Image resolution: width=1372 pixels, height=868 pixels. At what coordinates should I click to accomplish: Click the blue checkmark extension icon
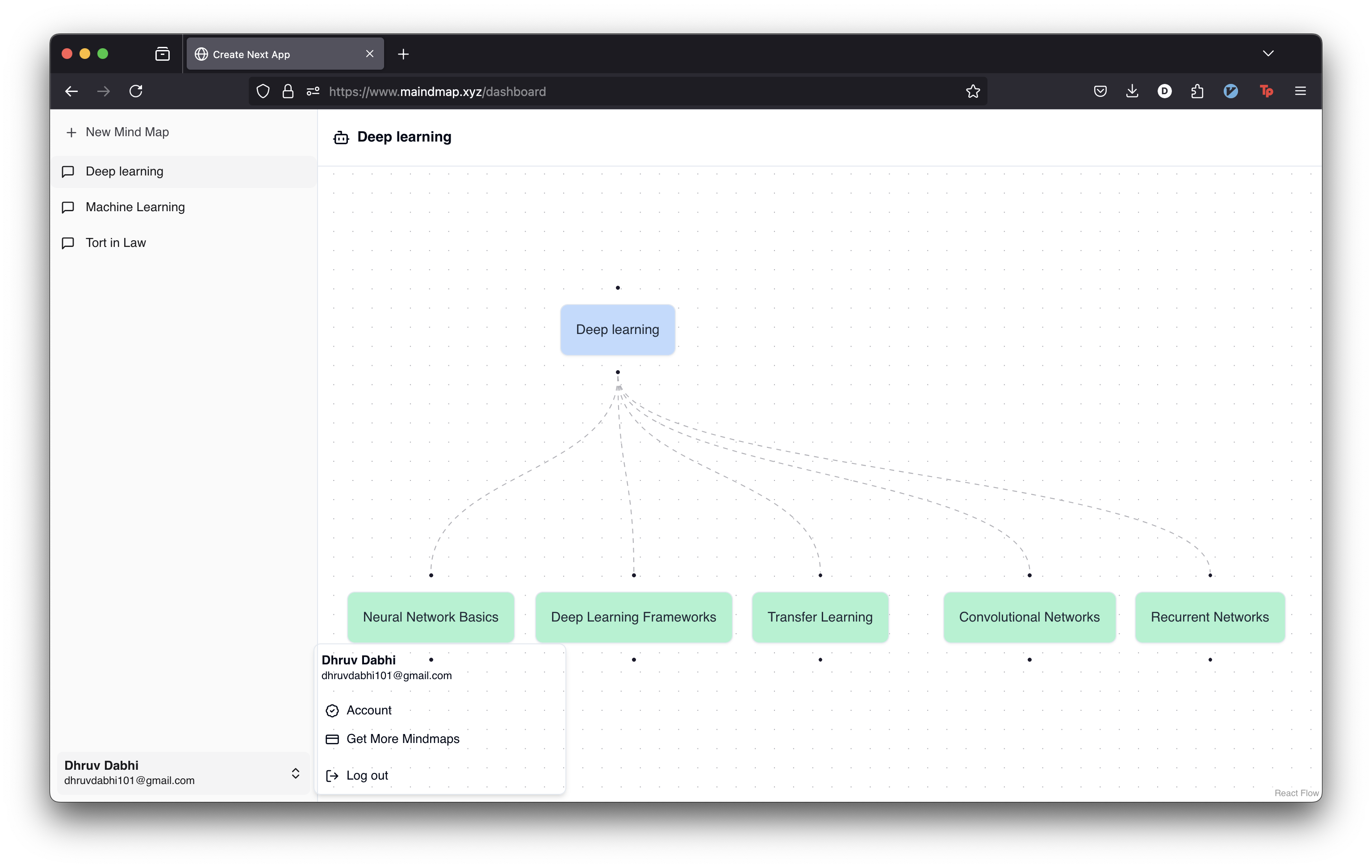tap(1231, 91)
